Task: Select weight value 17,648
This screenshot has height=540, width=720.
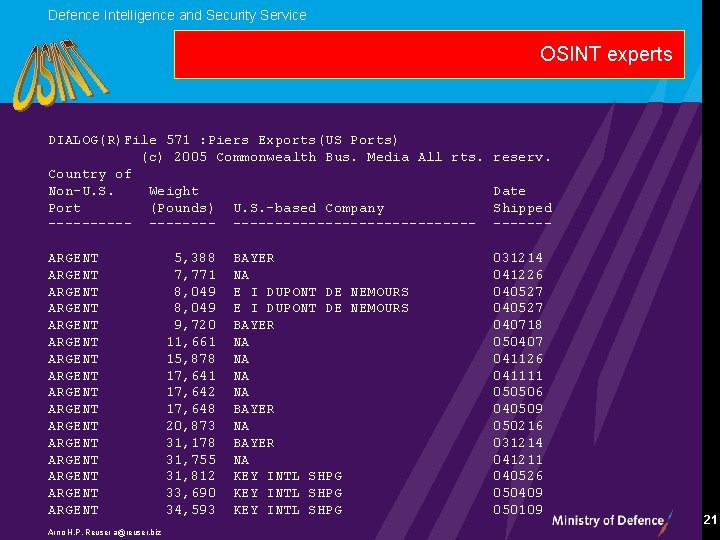Action: [191, 410]
